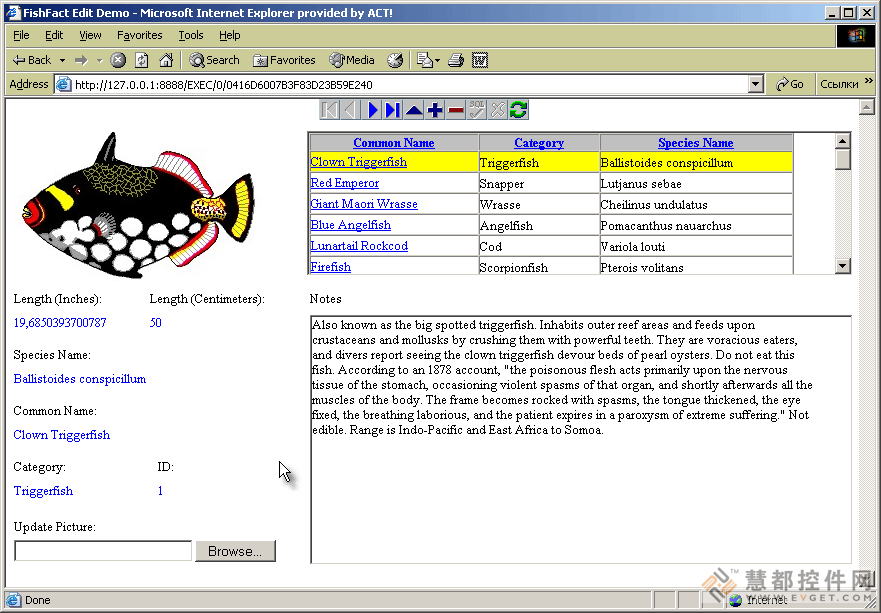Open the History icon in toolbar
The width and height of the screenshot is (881, 613).
395,60
